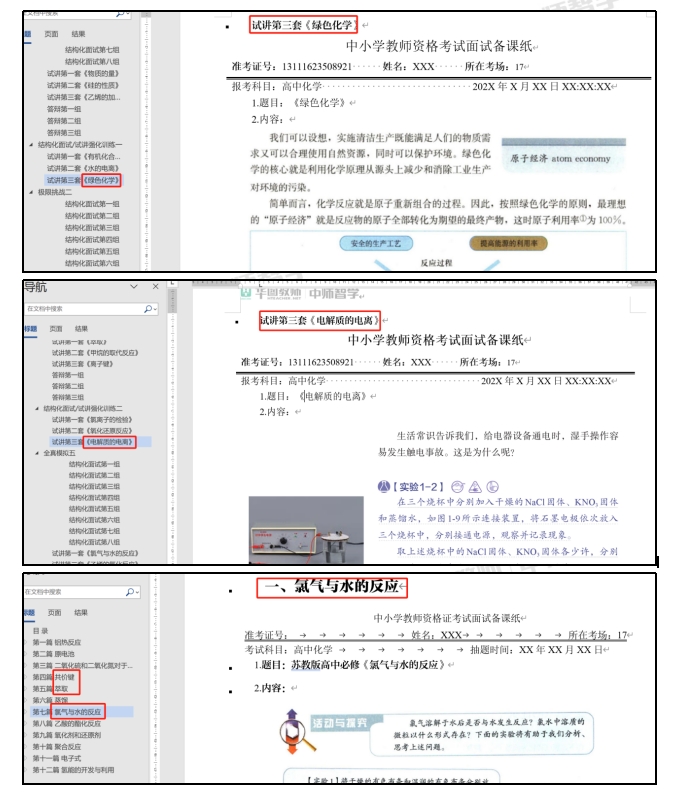The width and height of the screenshot is (678, 803).
Task: Click the search magnifier icon in the 导航 pane
Action: (148, 310)
